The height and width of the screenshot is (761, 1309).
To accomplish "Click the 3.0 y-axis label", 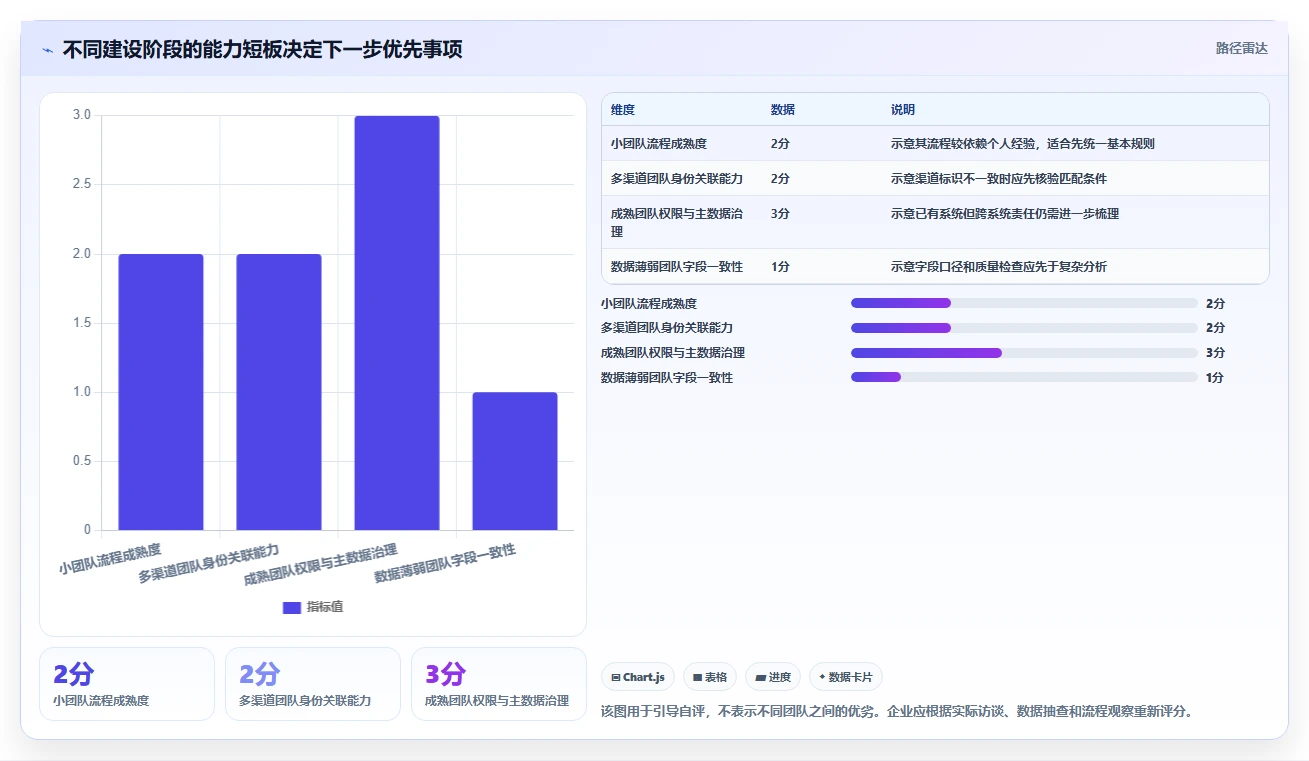I will [82, 115].
